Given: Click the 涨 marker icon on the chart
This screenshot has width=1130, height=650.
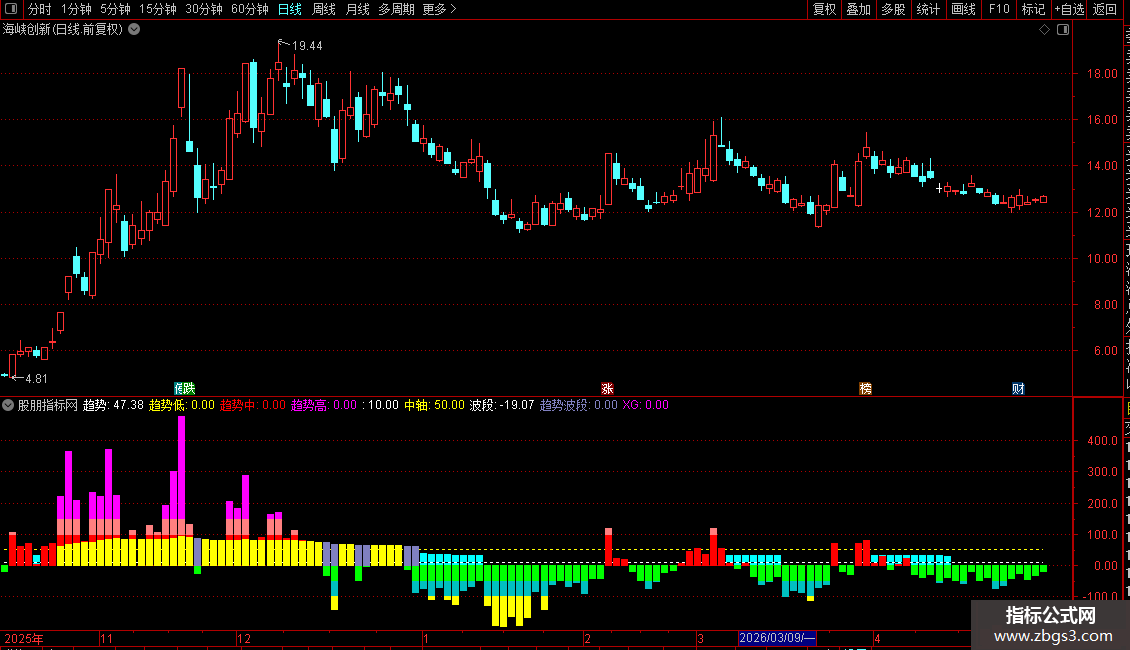Looking at the screenshot, I should click(607, 388).
